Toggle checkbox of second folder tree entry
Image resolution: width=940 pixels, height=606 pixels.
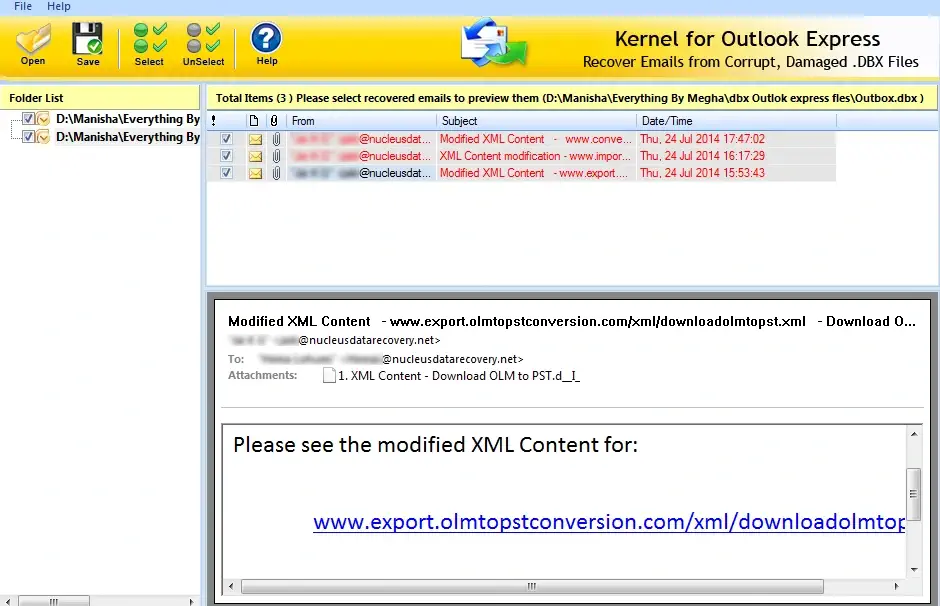(28, 137)
